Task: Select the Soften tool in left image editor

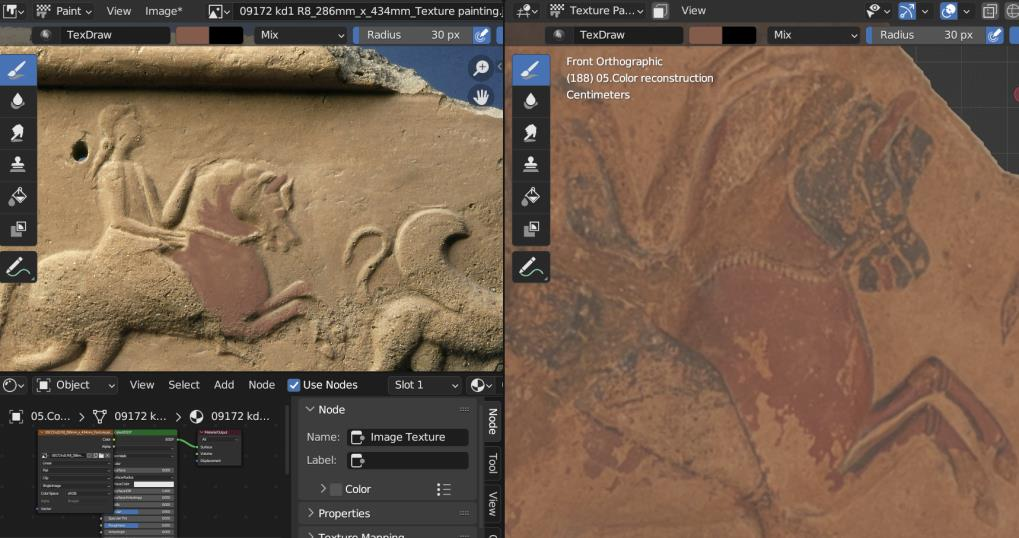Action: pos(18,100)
